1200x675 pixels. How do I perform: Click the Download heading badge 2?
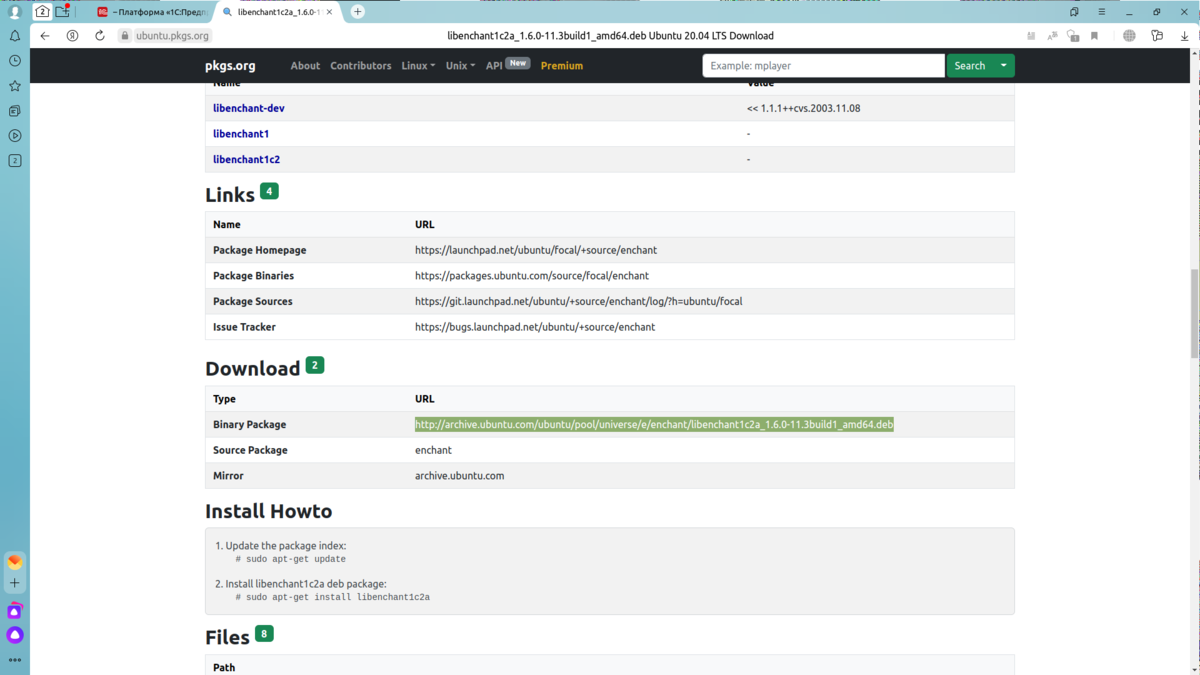point(315,365)
